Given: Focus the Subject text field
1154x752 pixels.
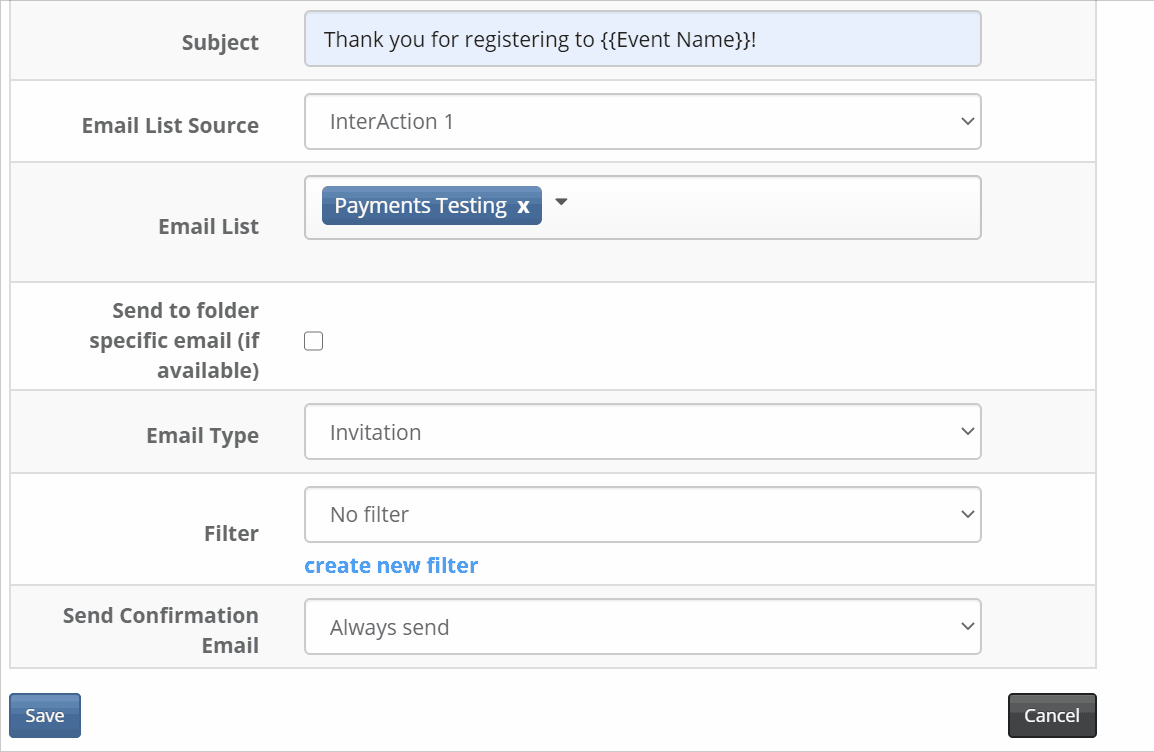Looking at the screenshot, I should (x=643, y=39).
